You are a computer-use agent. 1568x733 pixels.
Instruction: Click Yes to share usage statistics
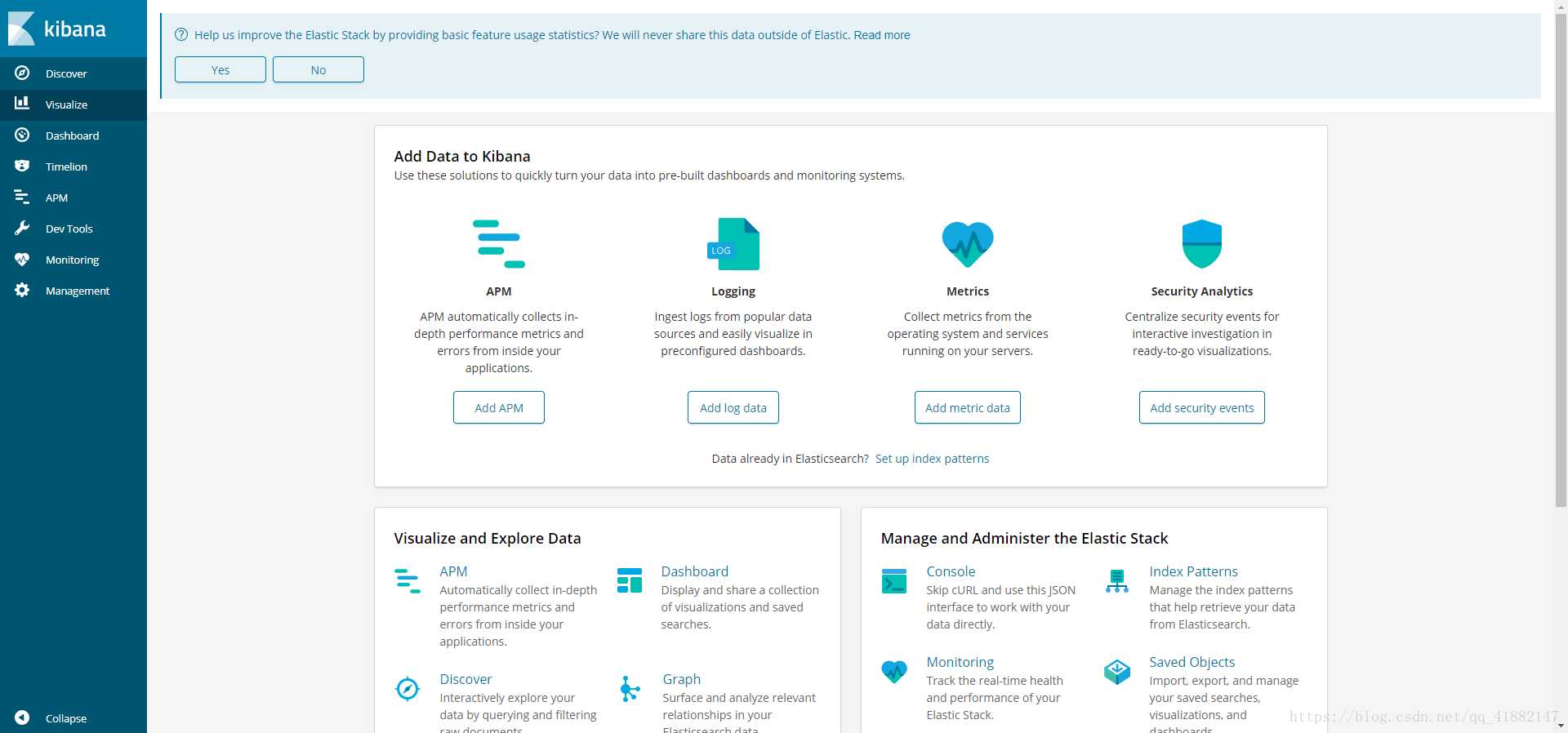[x=220, y=69]
